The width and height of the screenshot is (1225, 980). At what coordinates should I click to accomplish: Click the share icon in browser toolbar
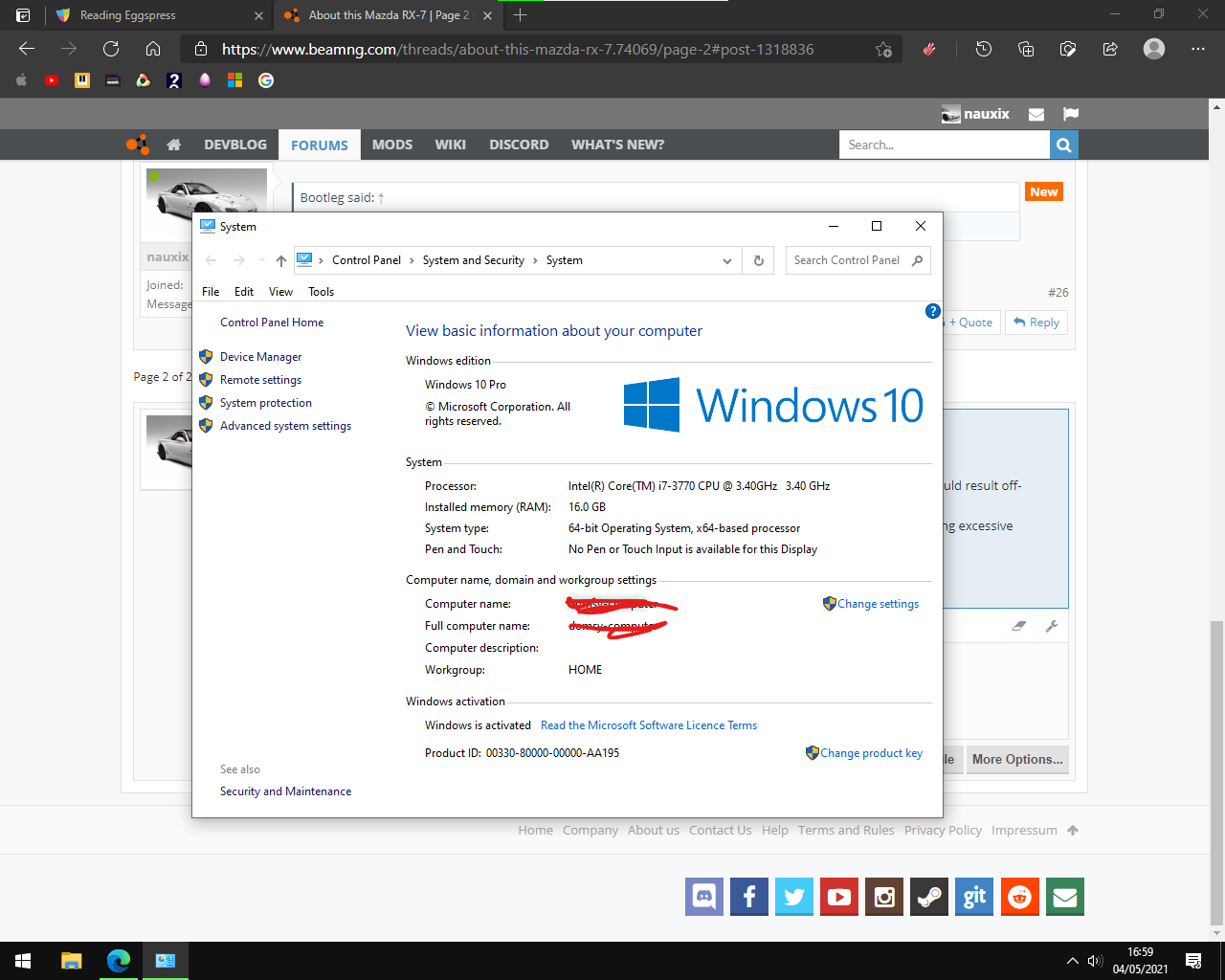[1110, 49]
